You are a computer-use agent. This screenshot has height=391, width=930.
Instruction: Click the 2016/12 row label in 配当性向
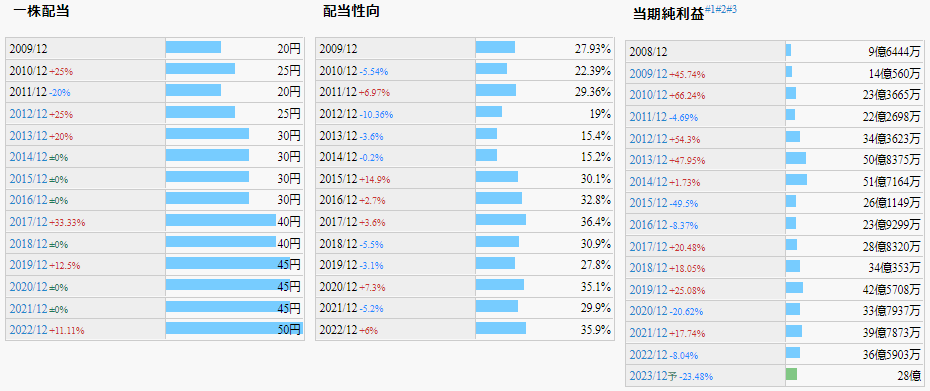pos(338,201)
